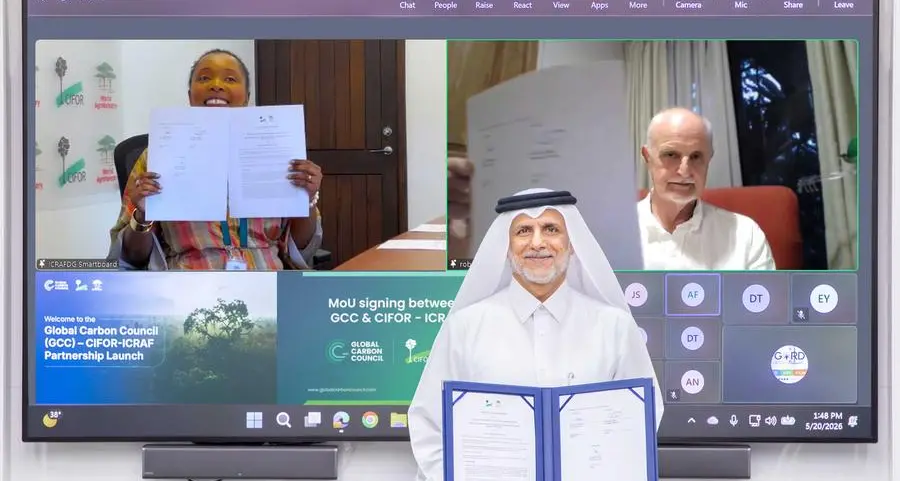Select the AN participant avatar

pyautogui.click(x=693, y=382)
